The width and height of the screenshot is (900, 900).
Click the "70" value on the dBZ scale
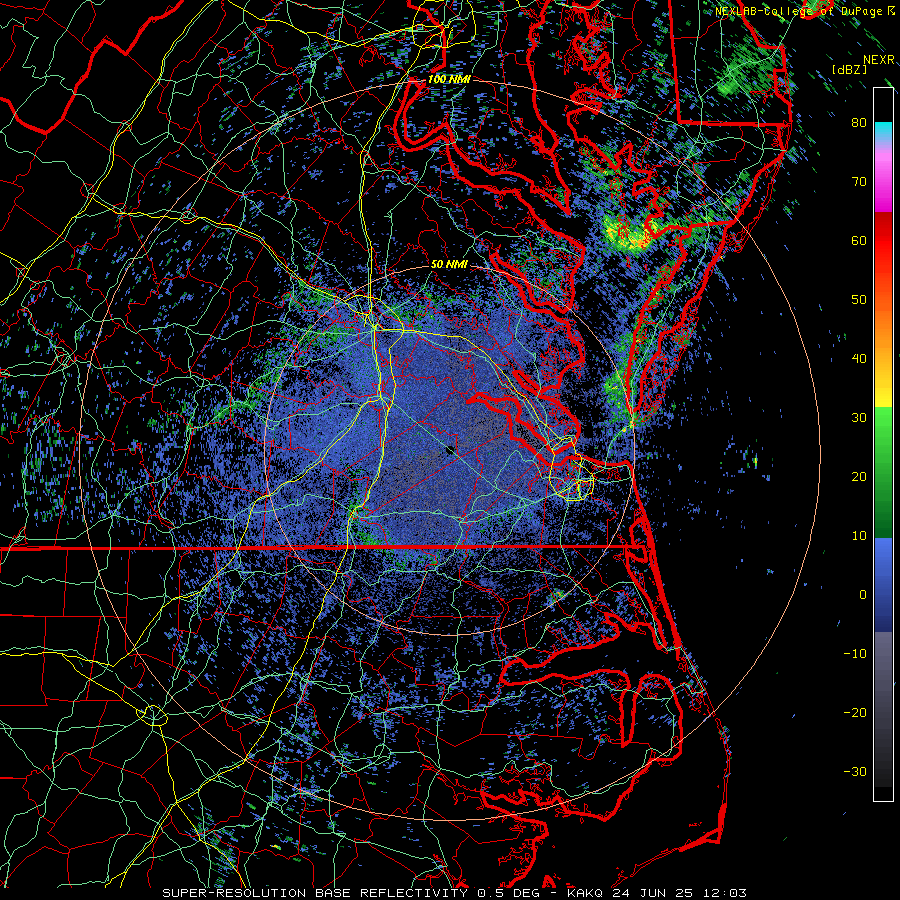pos(859,181)
